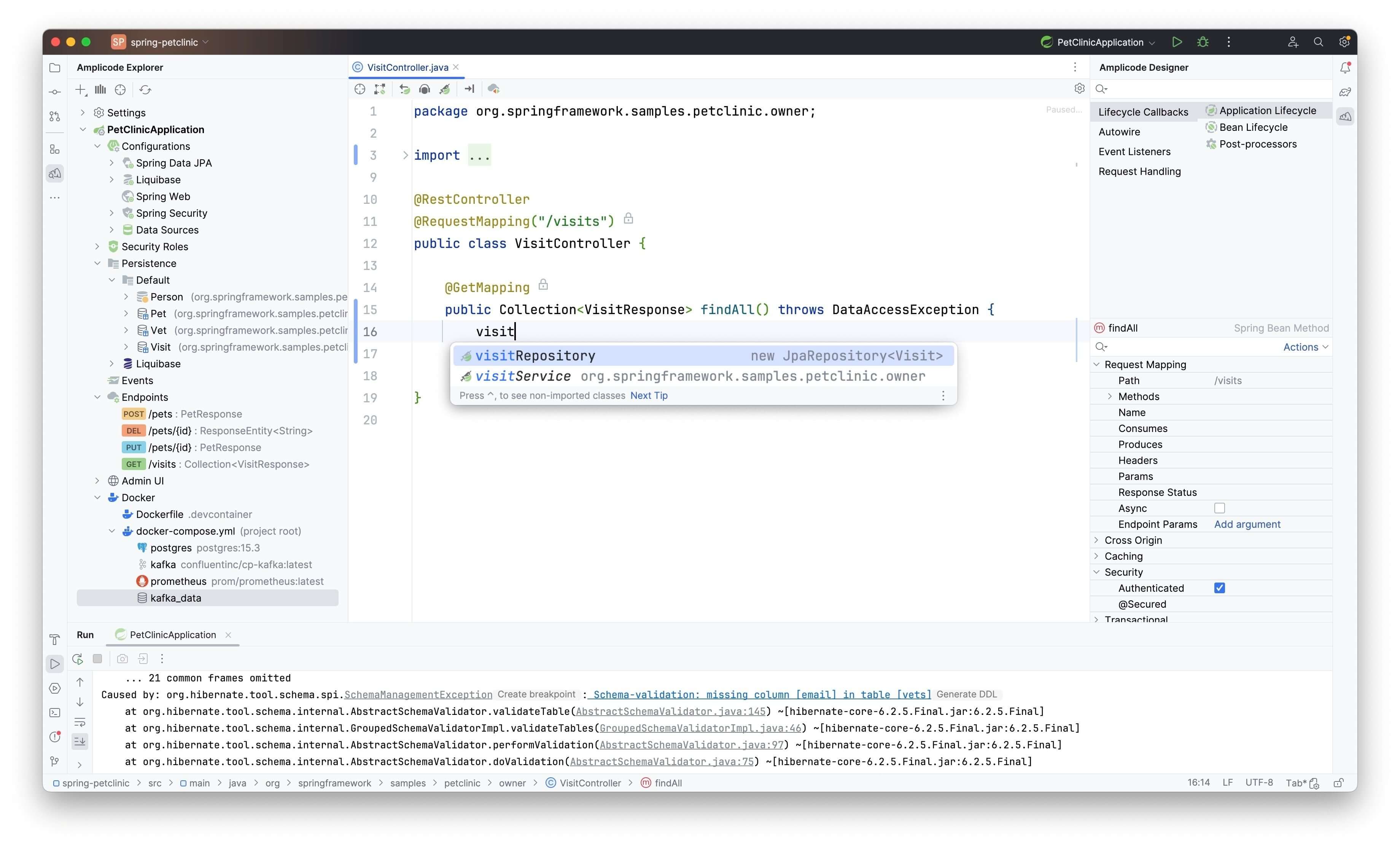Image resolution: width=1400 pixels, height=848 pixels.
Task: Select the VisitController.java editor tab
Action: 407,67
